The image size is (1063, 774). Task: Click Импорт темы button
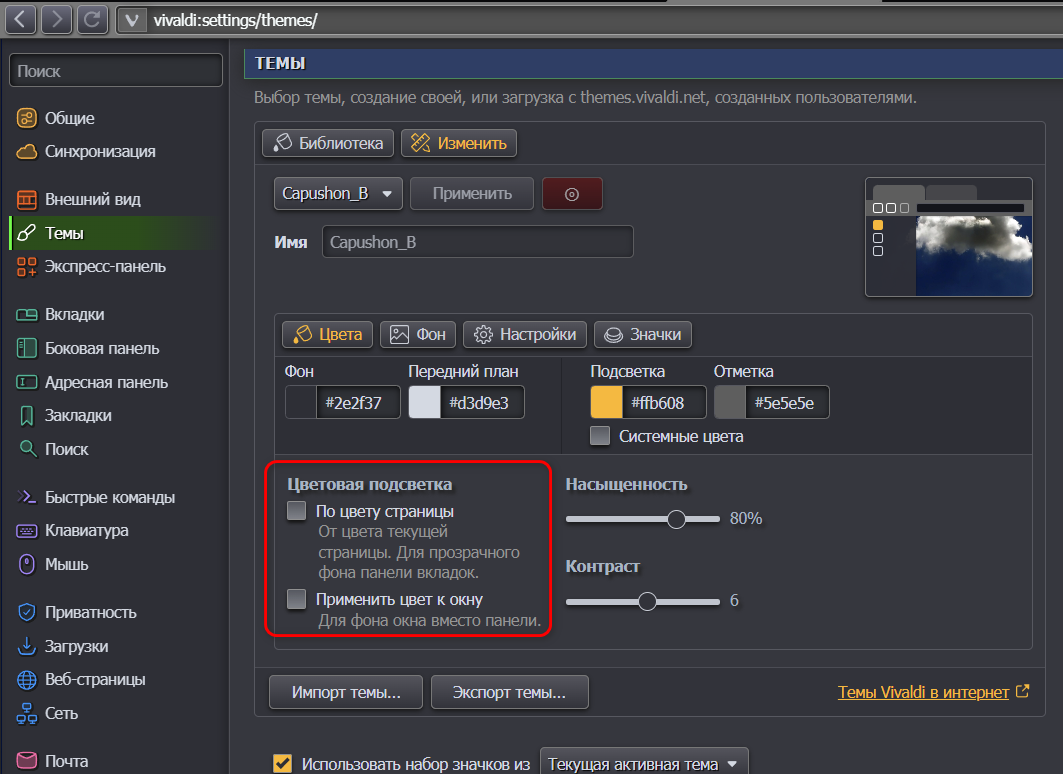click(x=346, y=692)
